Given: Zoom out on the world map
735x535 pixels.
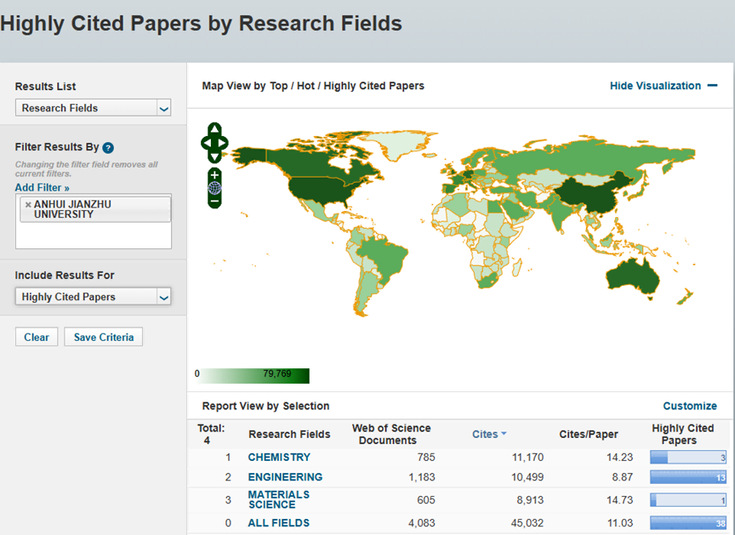Looking at the screenshot, I should [214, 201].
